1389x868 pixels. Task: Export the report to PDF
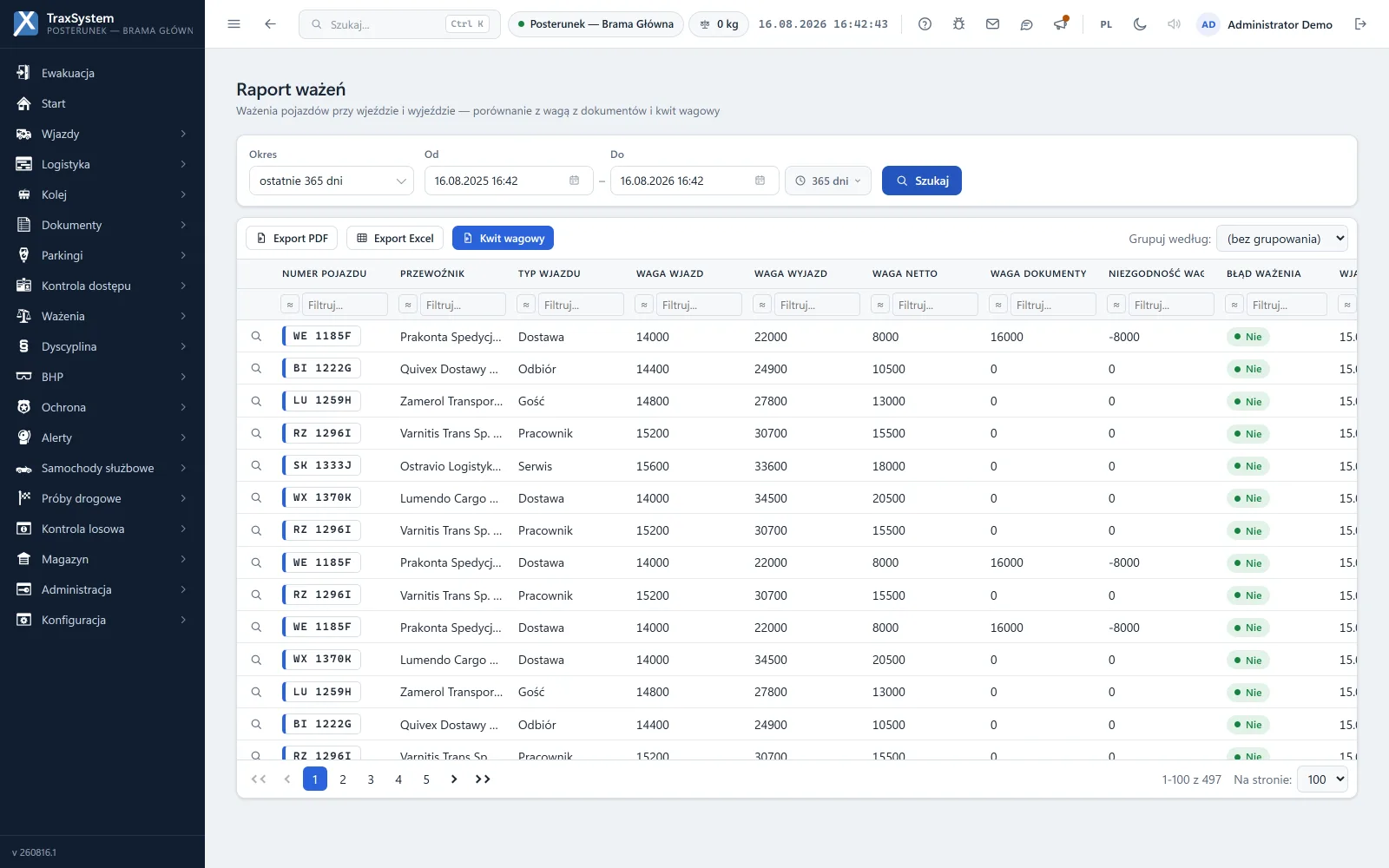tap(292, 238)
